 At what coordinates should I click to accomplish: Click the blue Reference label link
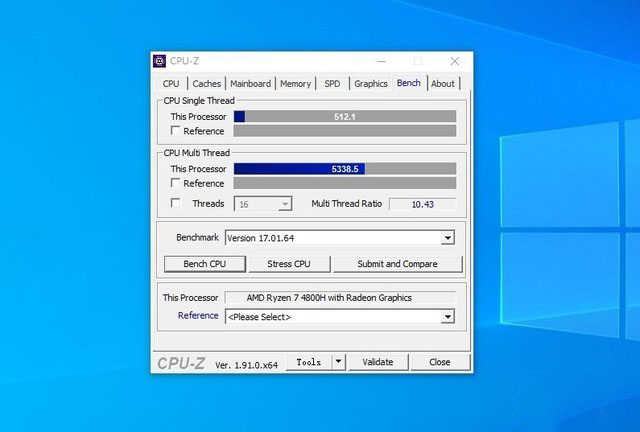198,316
